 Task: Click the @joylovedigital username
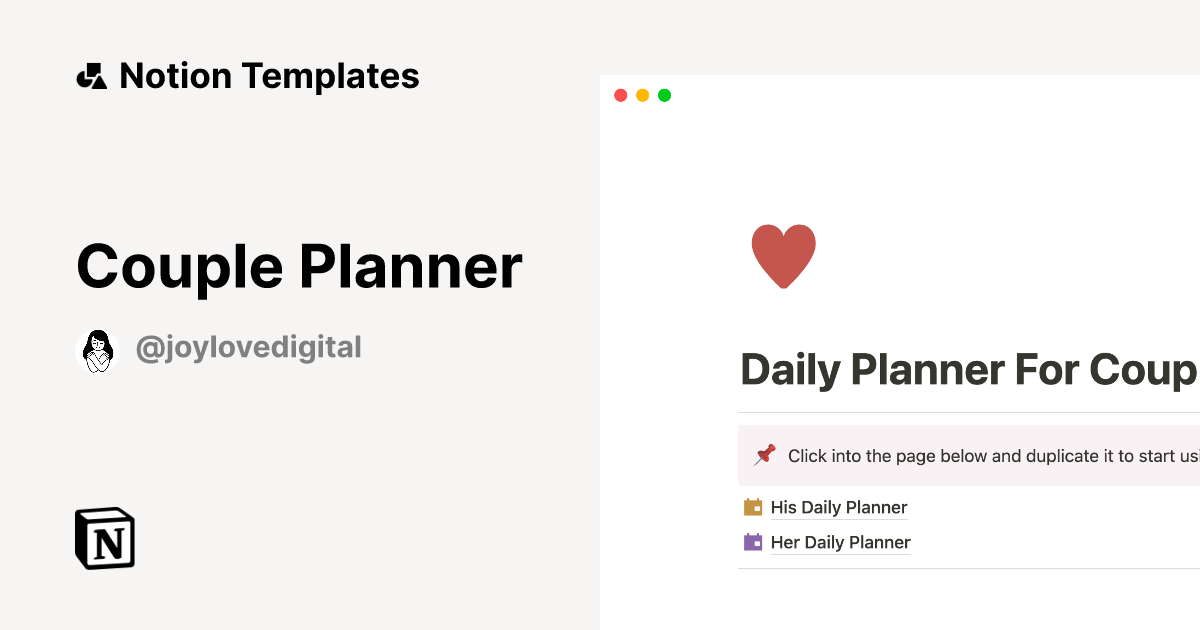coord(248,348)
